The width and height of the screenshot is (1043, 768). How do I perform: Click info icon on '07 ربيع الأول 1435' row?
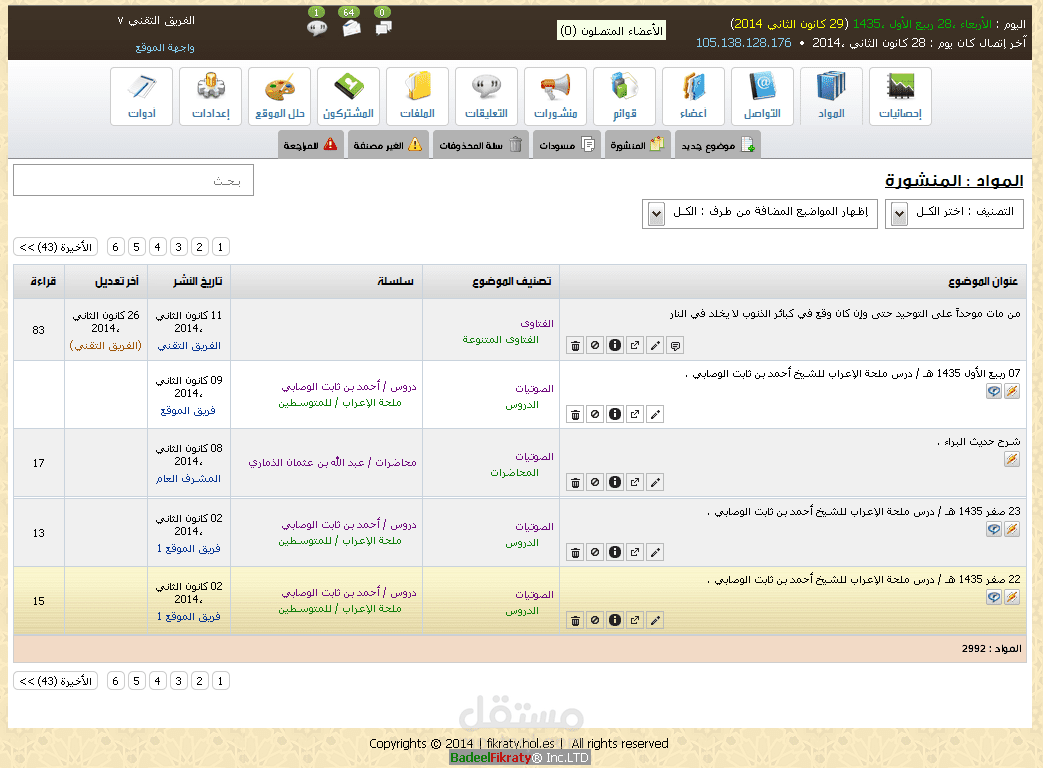tap(615, 414)
